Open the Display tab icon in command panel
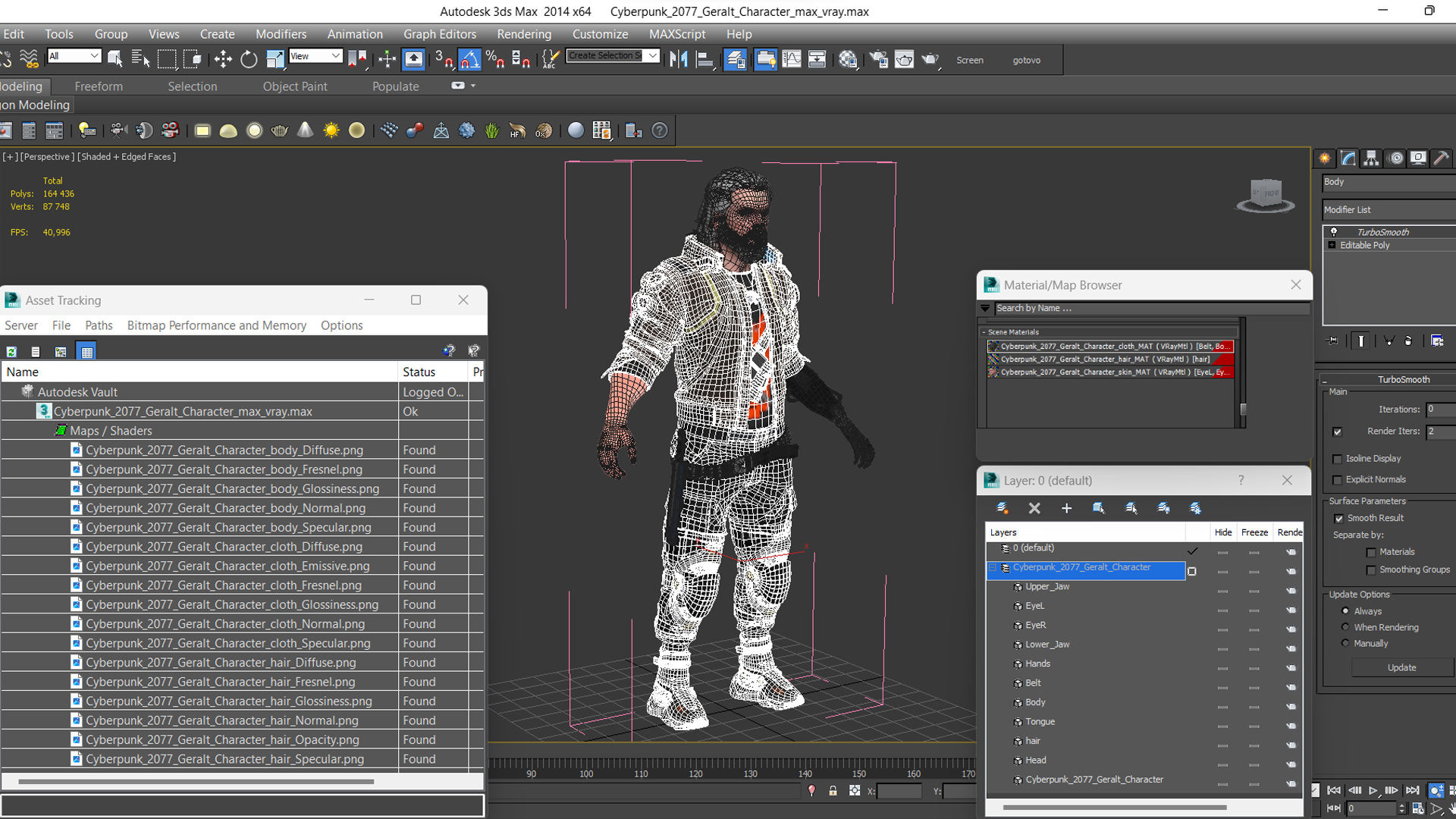This screenshot has width=1456, height=819. tap(1418, 158)
